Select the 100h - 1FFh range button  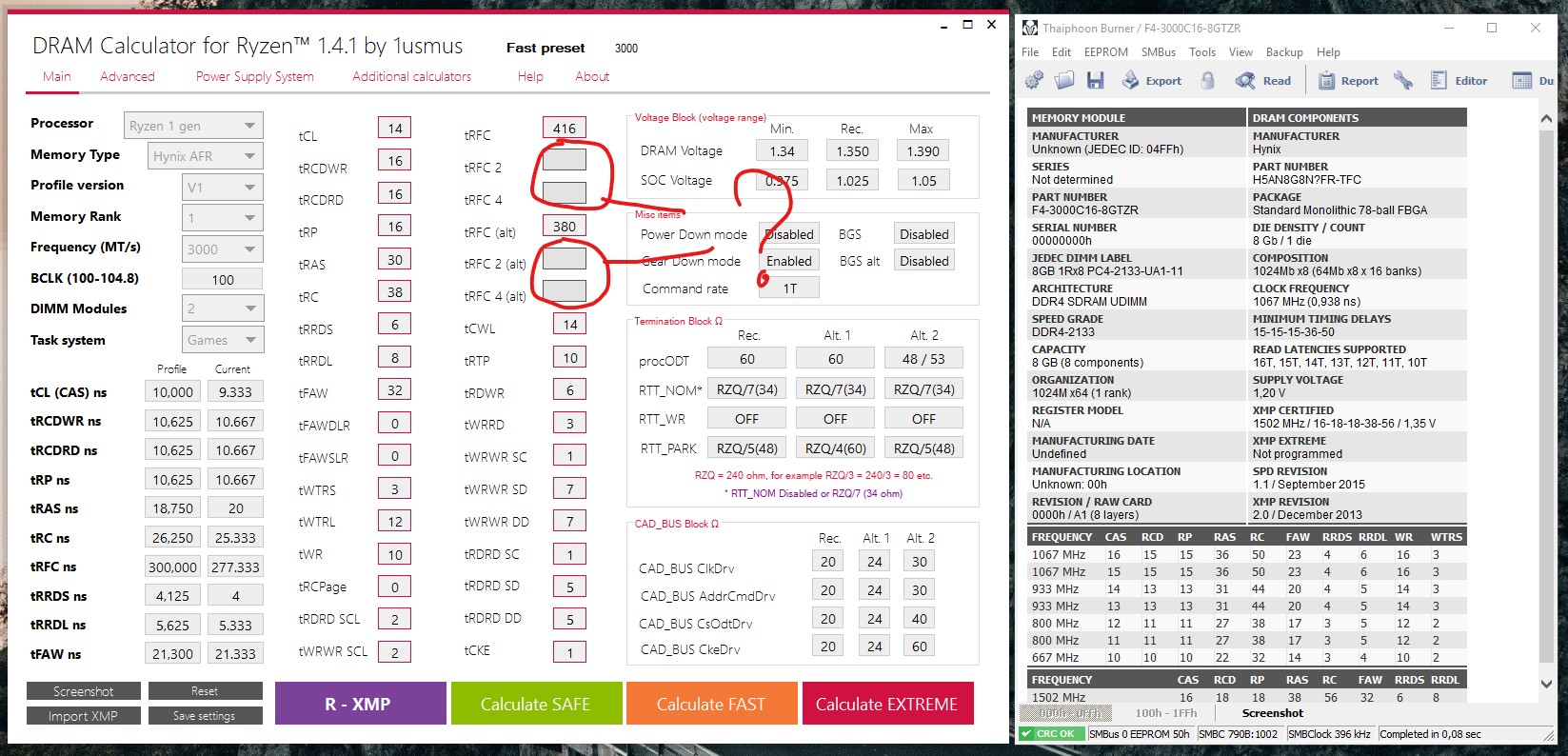1165,713
